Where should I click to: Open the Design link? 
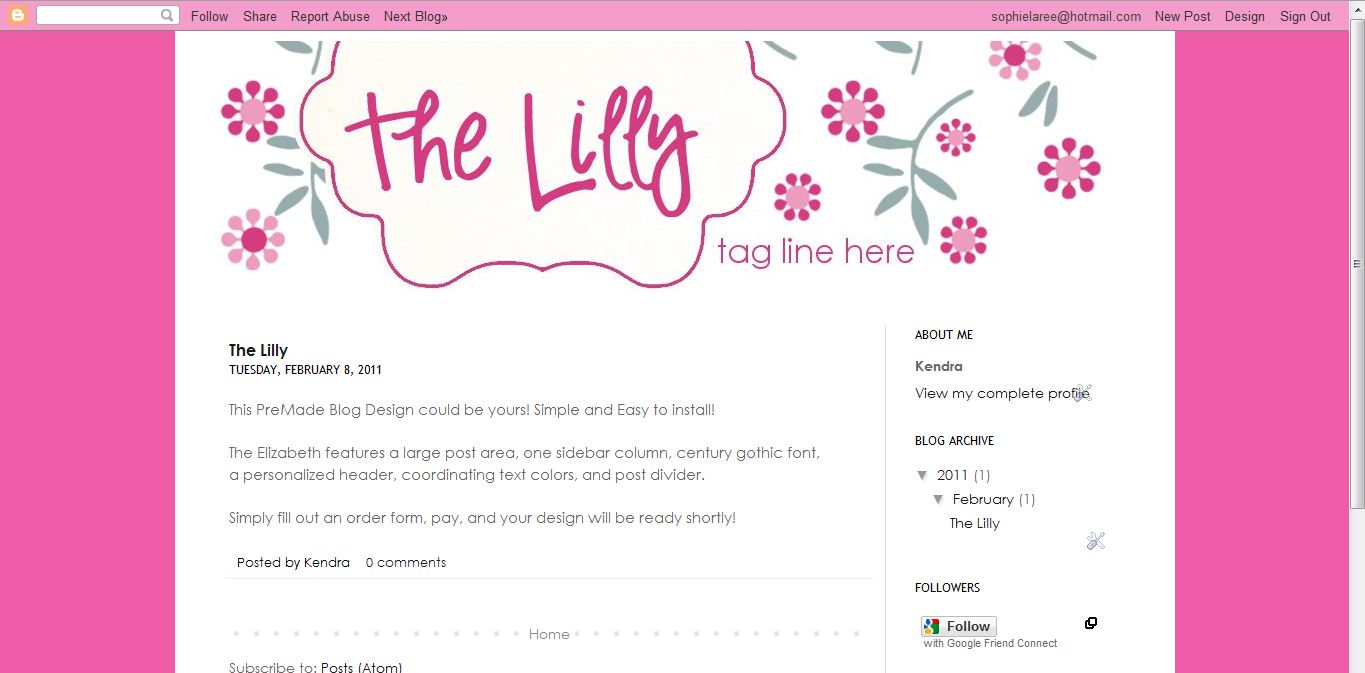(1244, 16)
